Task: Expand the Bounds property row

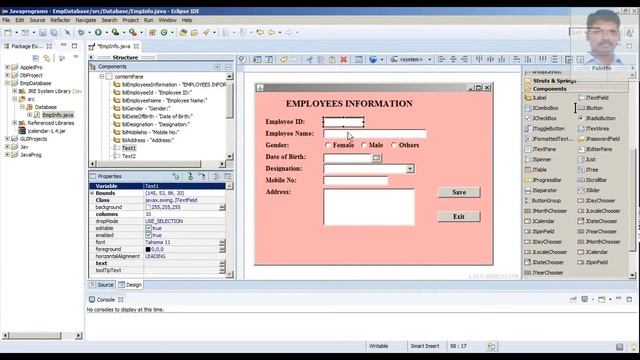Action: click(92, 193)
